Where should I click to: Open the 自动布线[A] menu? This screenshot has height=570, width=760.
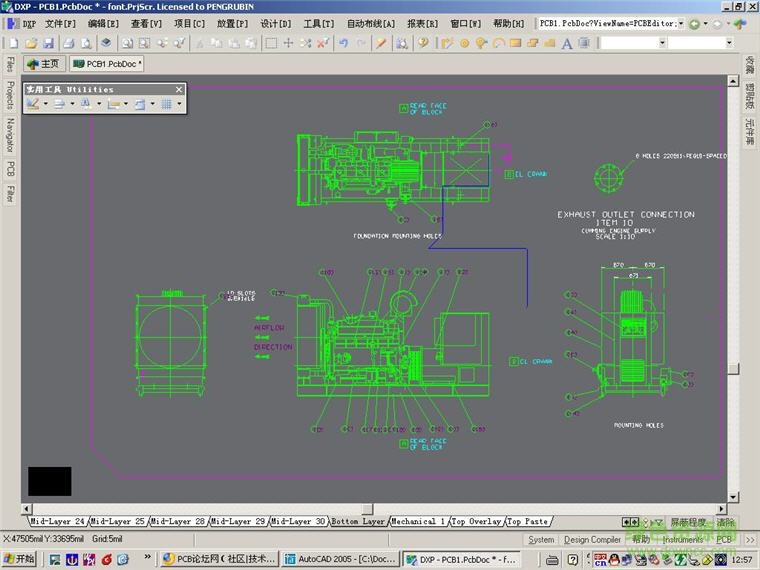(x=370, y=23)
